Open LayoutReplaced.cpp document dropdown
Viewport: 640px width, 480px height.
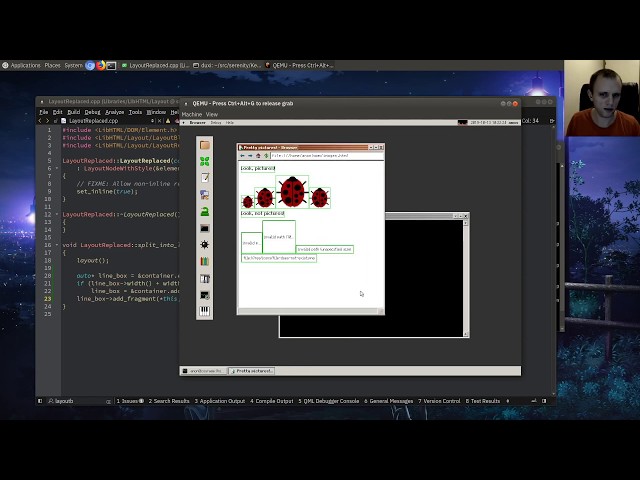tap(152, 121)
